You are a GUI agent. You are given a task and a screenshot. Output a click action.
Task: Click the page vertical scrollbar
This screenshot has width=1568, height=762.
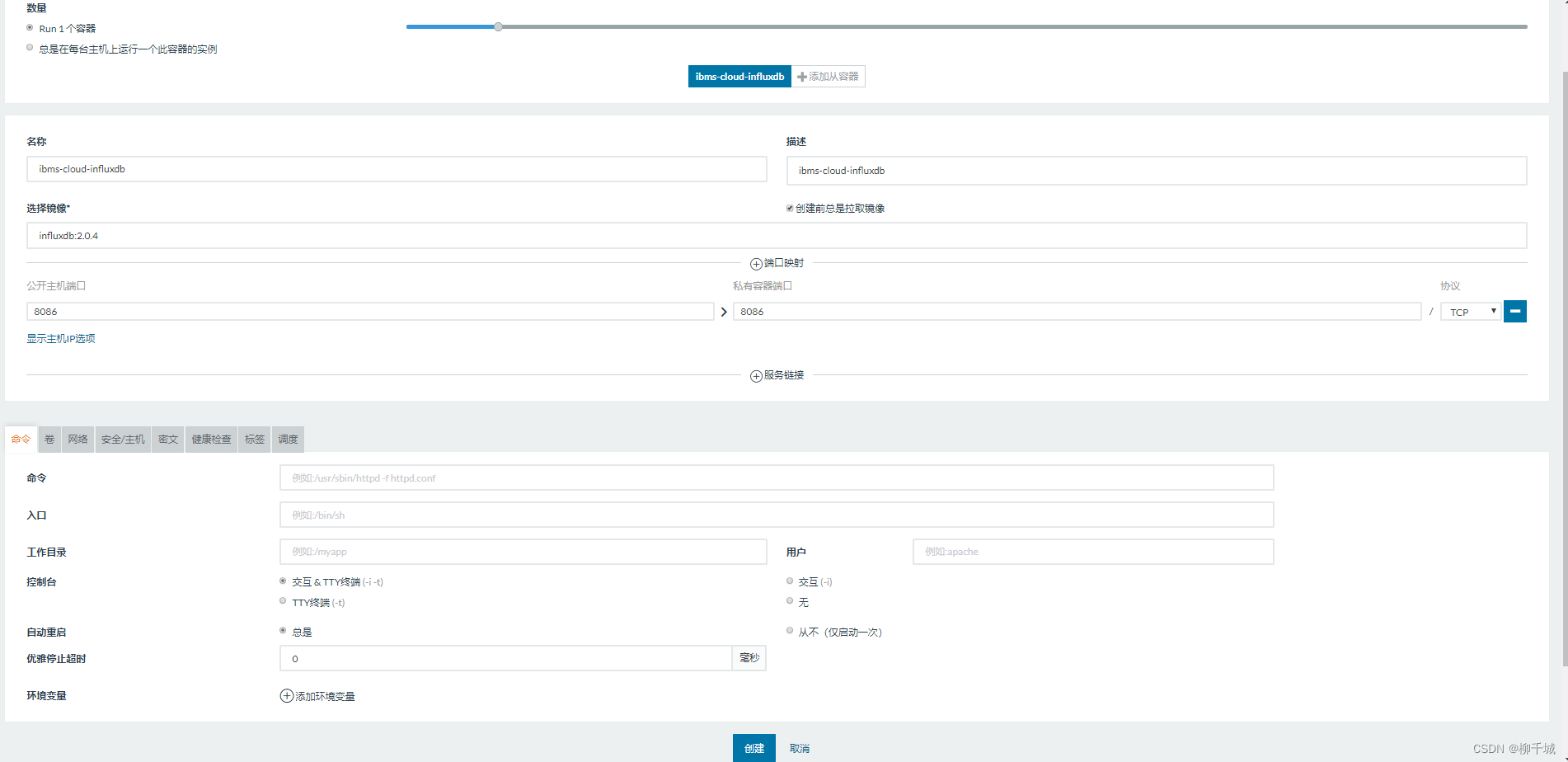[x=1565, y=369]
